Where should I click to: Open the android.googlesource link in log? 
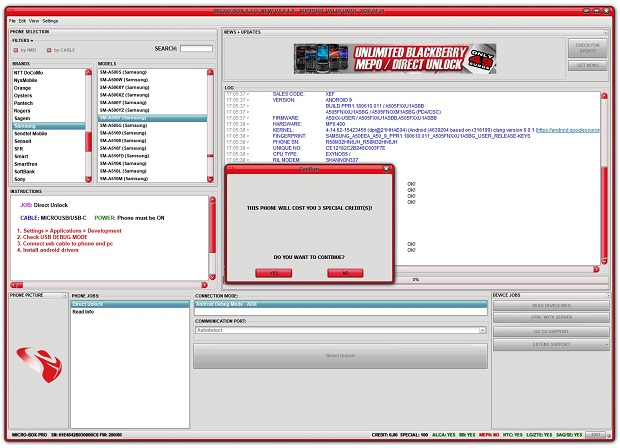(x=568, y=130)
